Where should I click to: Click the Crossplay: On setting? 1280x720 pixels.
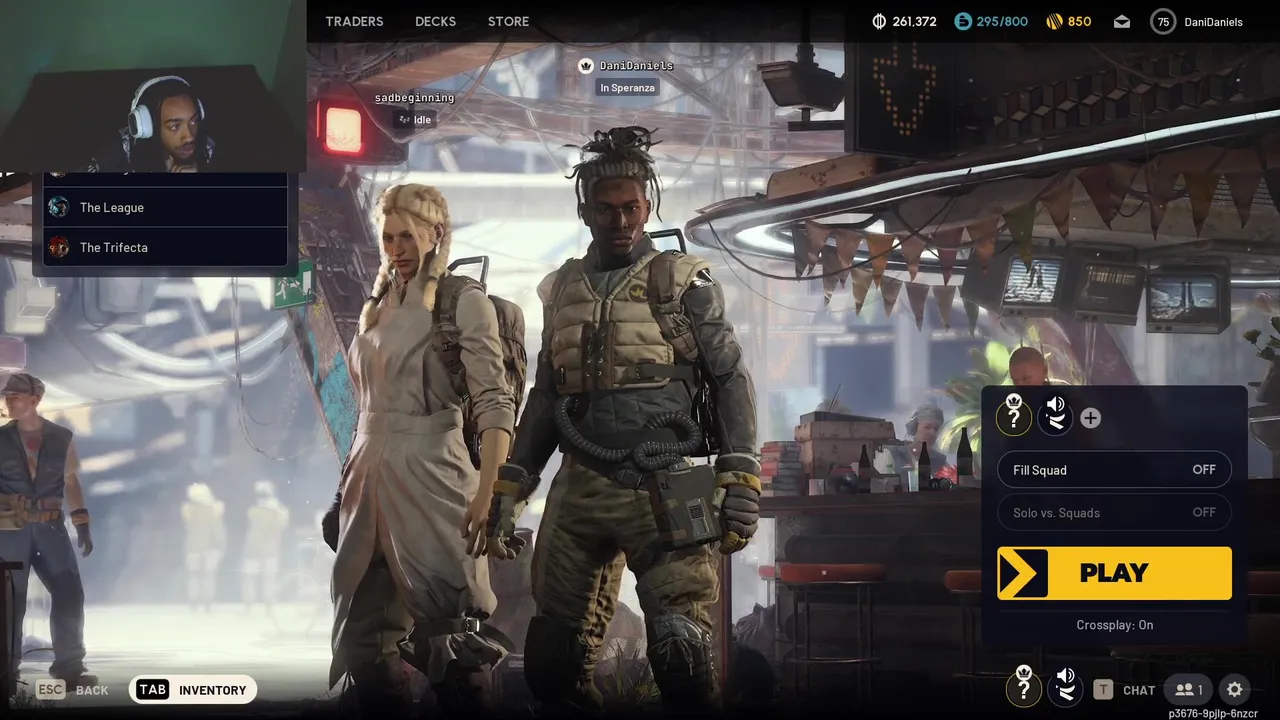pos(1114,625)
